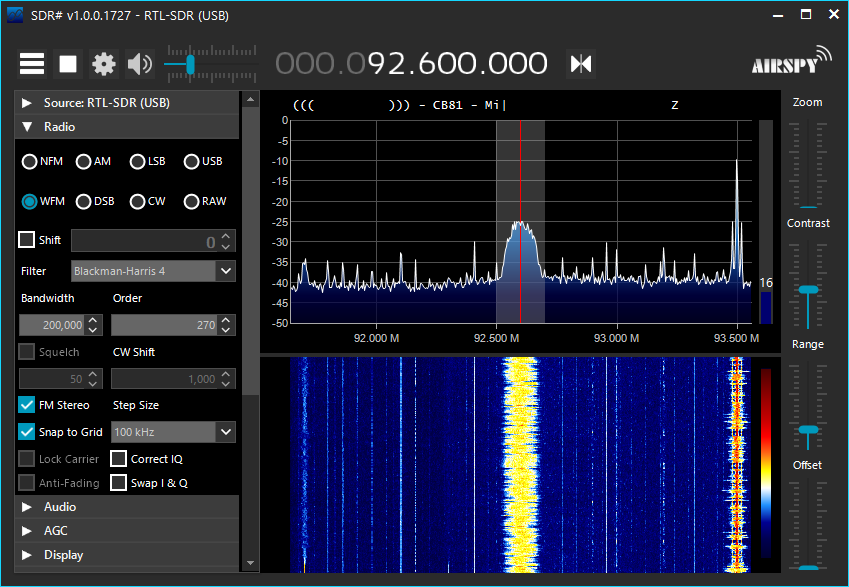Disable the Snap to Grid checkbox

click(x=27, y=432)
